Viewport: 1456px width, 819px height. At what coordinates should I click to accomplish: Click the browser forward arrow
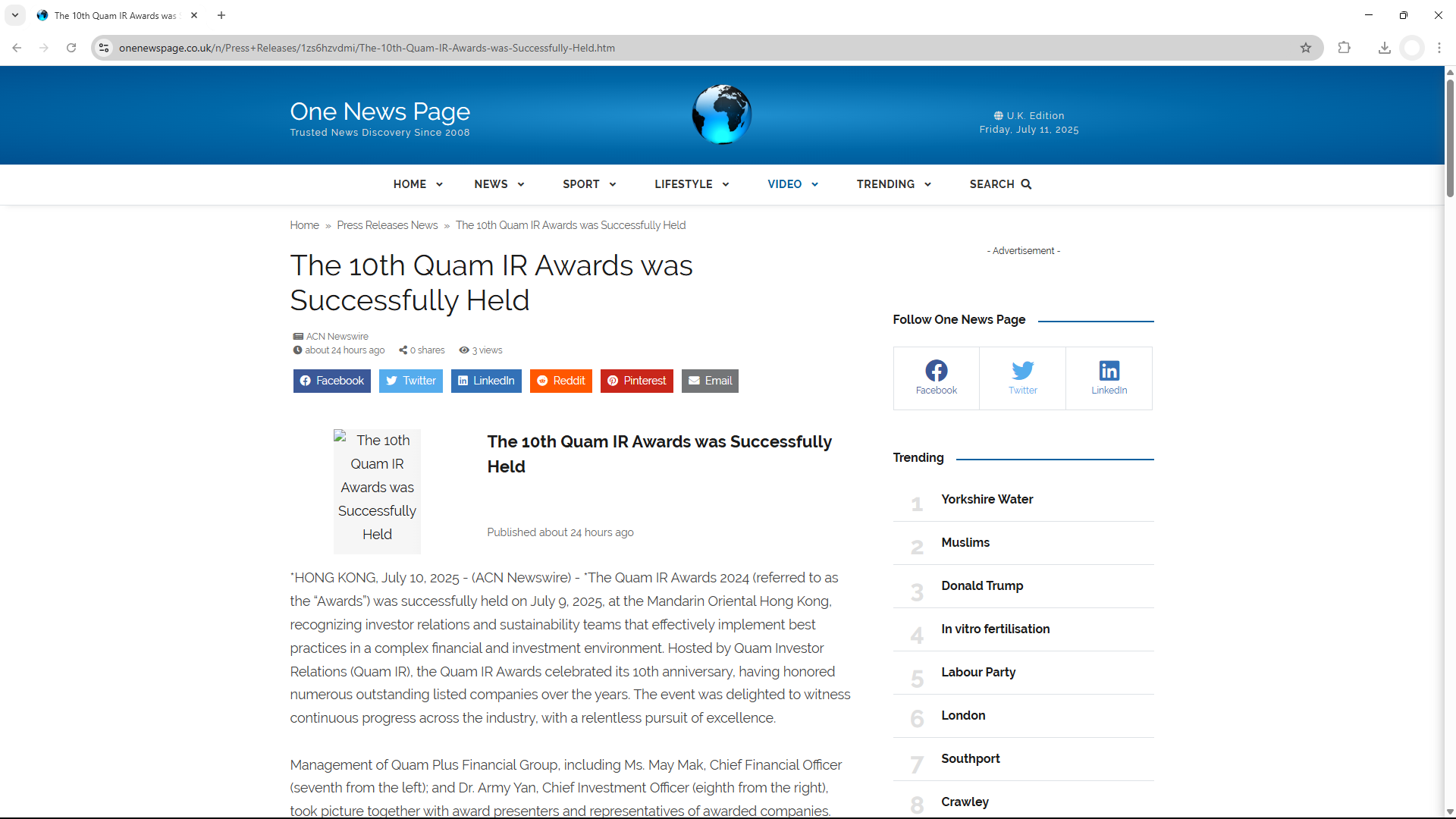coord(44,48)
